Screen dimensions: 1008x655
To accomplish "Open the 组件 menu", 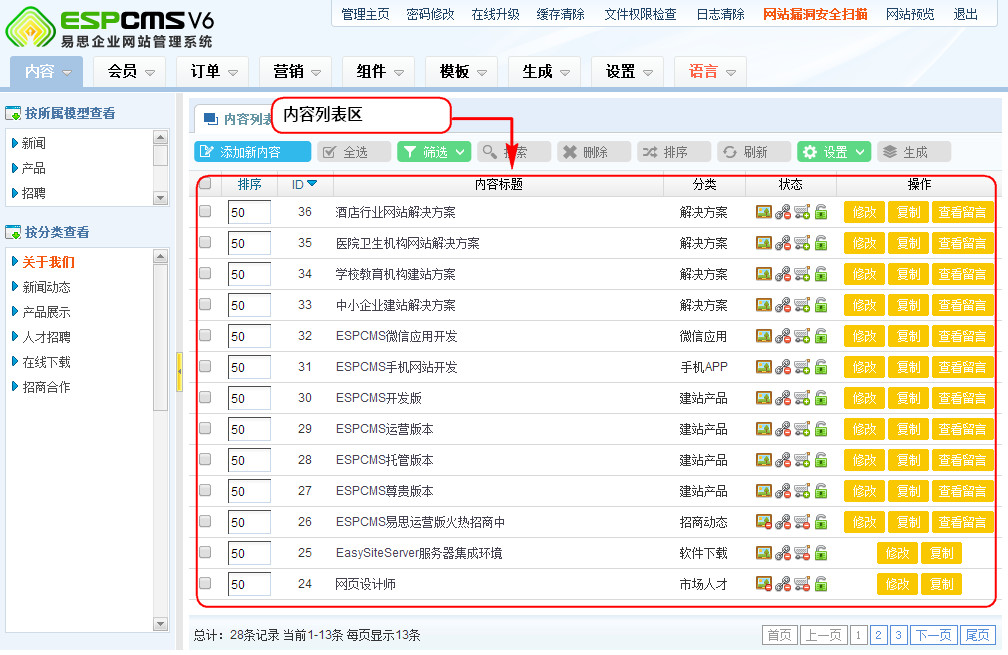I will 378,71.
